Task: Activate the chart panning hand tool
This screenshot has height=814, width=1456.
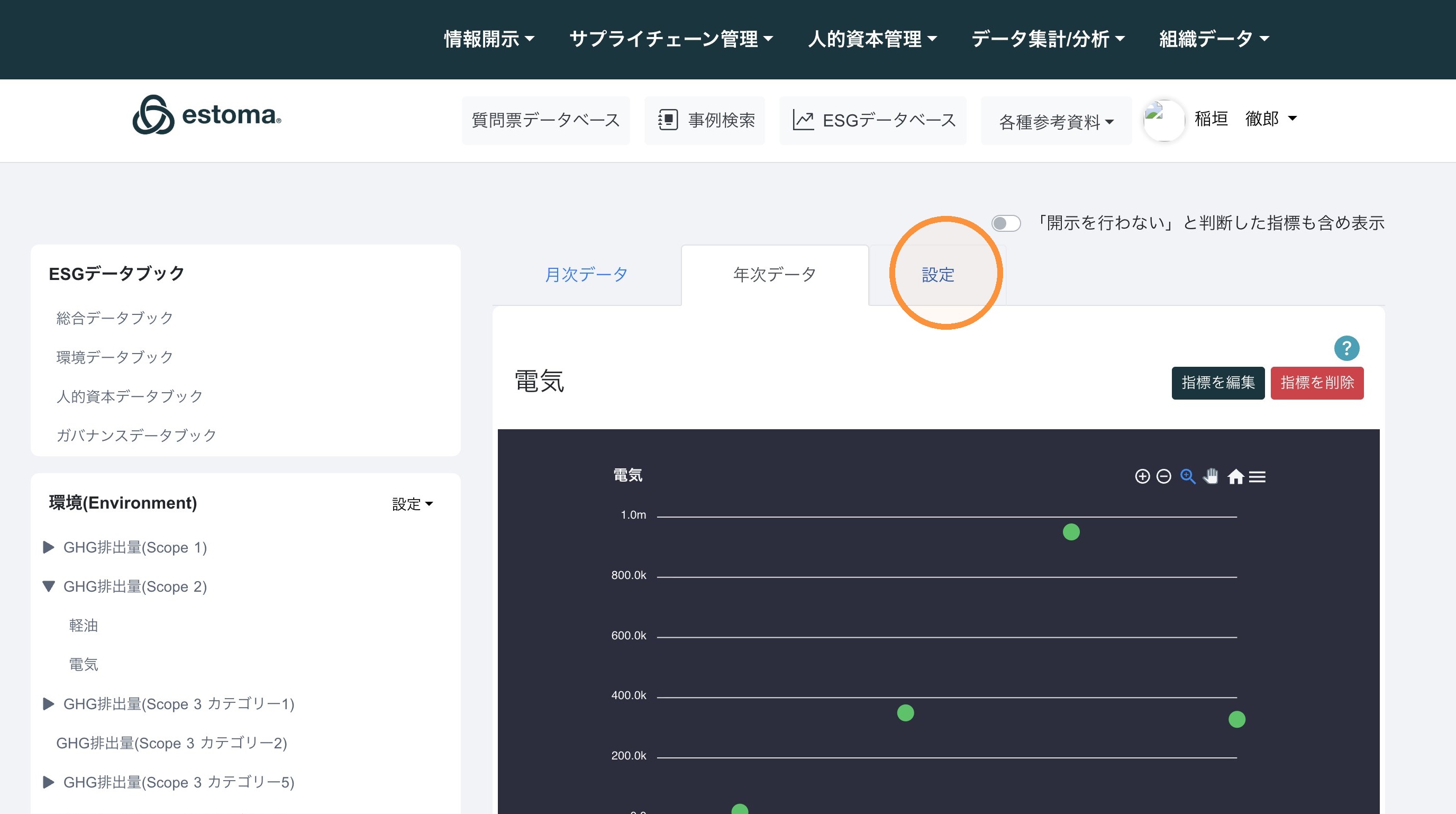Action: (1211, 476)
